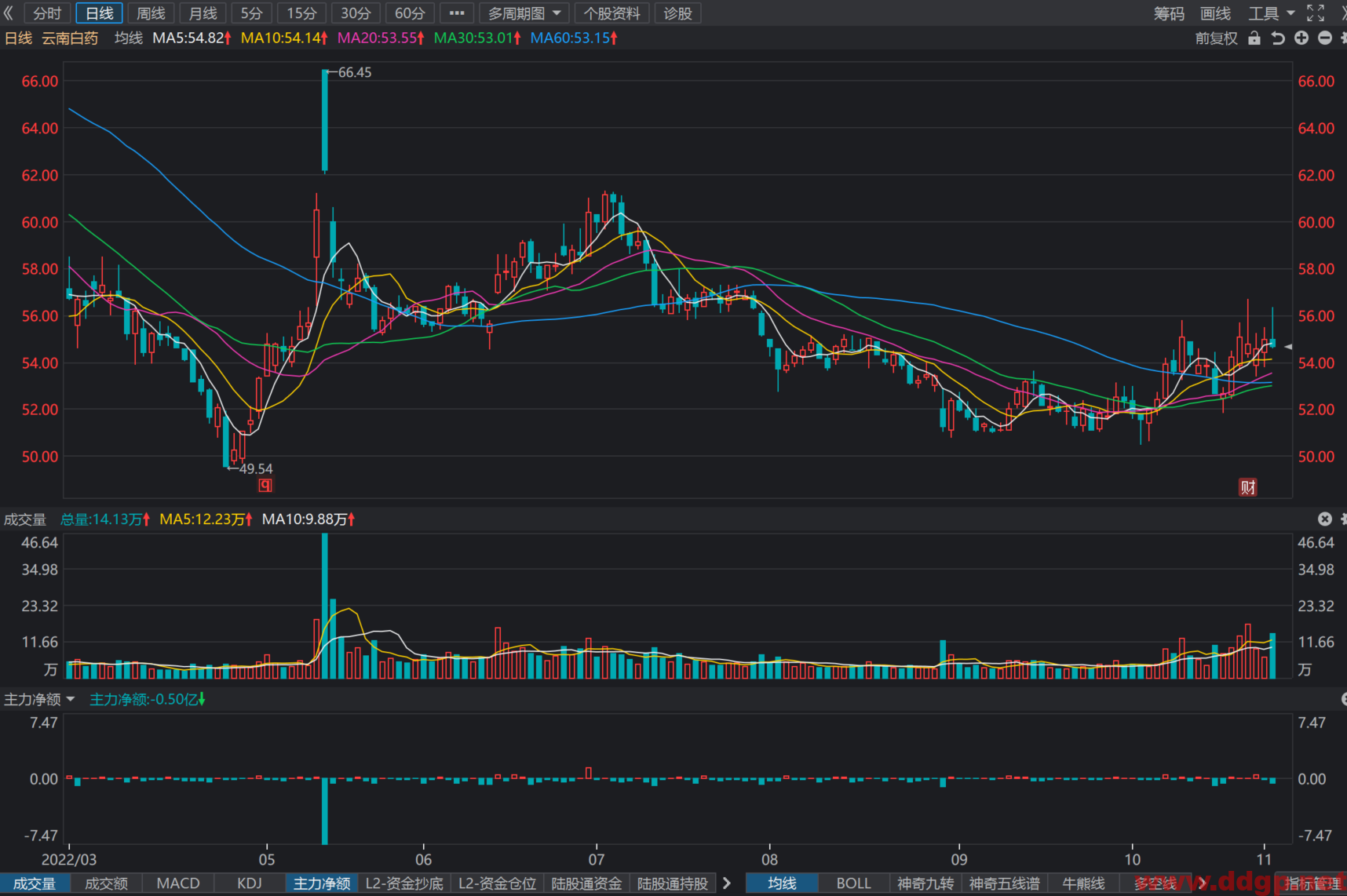Select 成交量 bottom indicator tab
The height and width of the screenshot is (896, 1347).
click(35, 883)
